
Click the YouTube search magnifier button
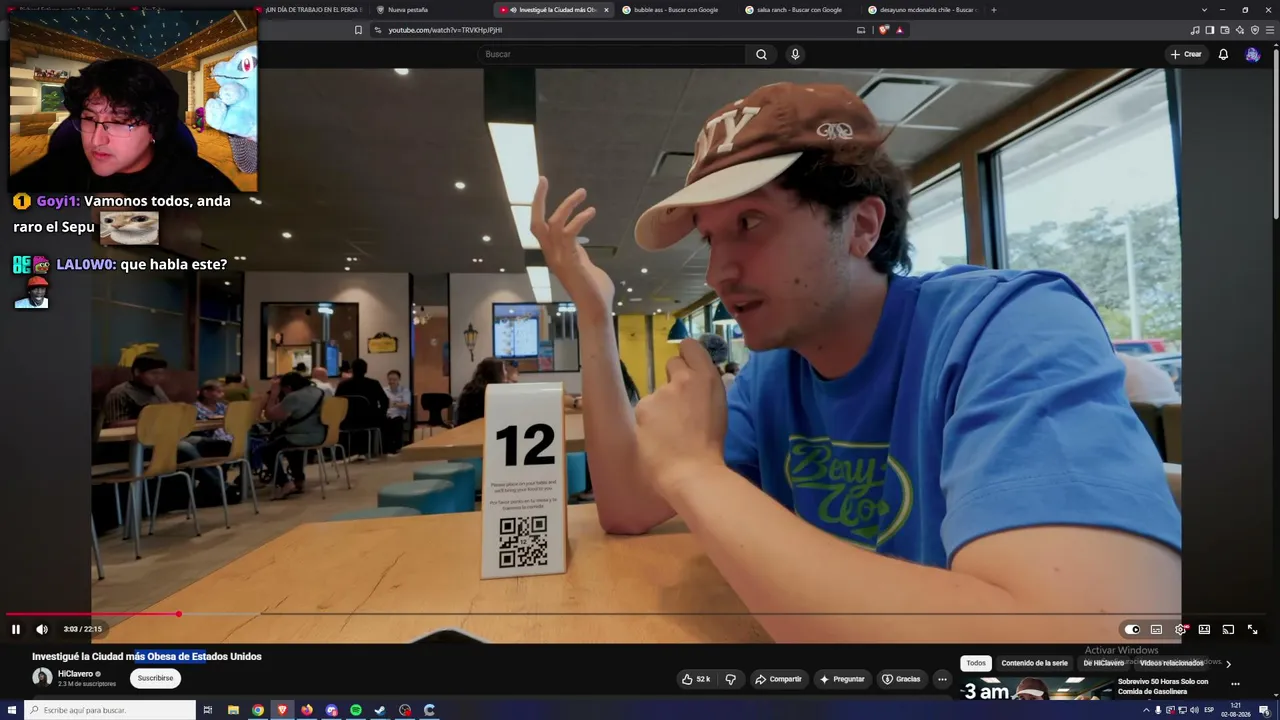(x=761, y=54)
